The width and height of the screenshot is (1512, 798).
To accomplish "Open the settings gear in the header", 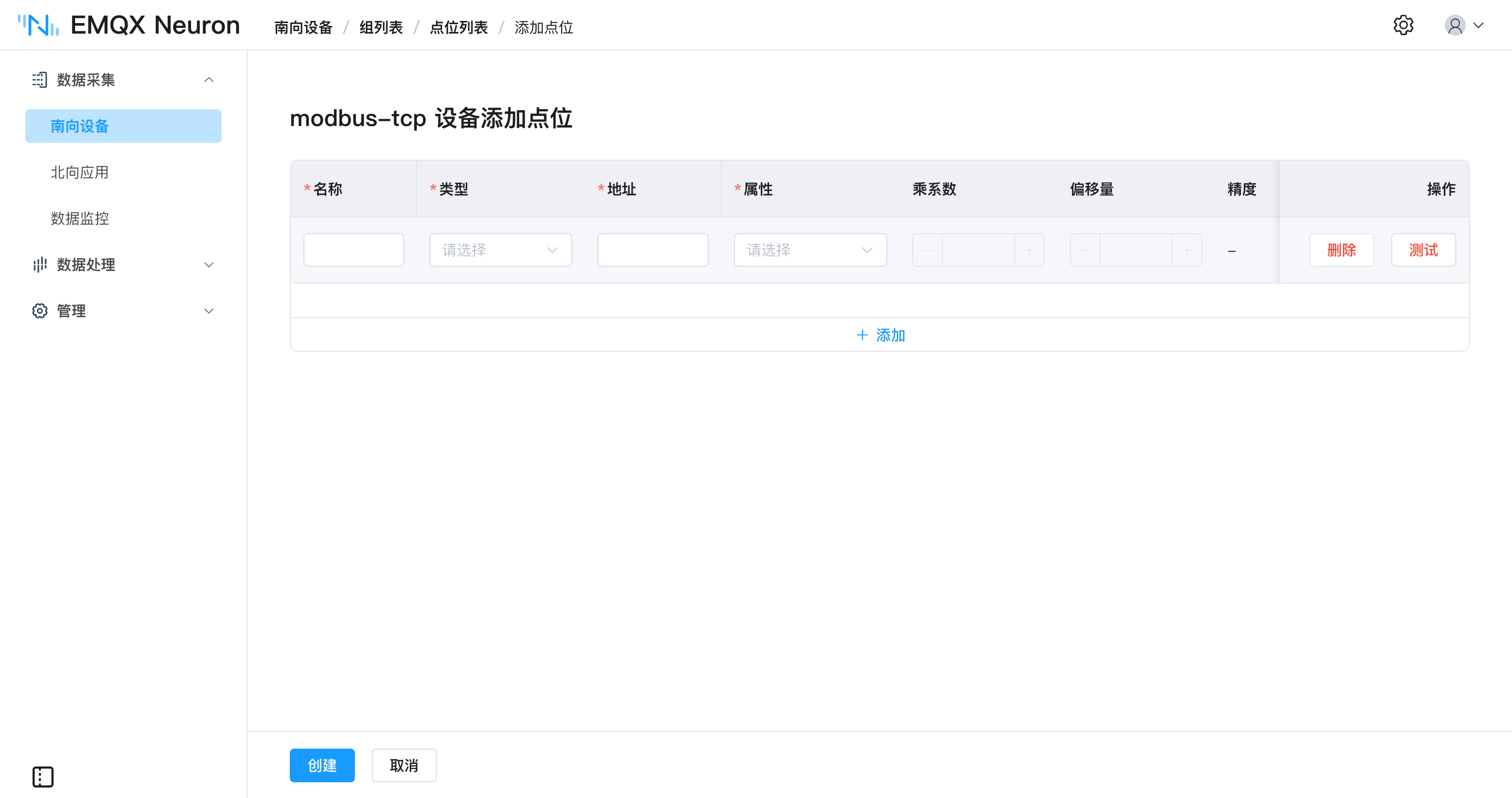I will [1403, 25].
